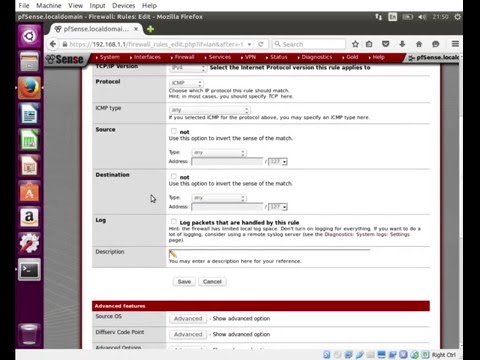The image size is (480, 360).
Task: Focus the Firefox Search box
Action: coord(309,44)
